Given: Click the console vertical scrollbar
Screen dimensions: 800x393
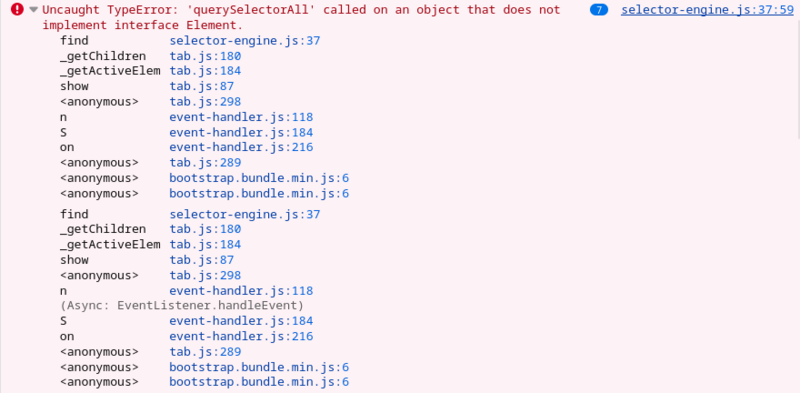Looking at the screenshot, I should pos(797,69).
